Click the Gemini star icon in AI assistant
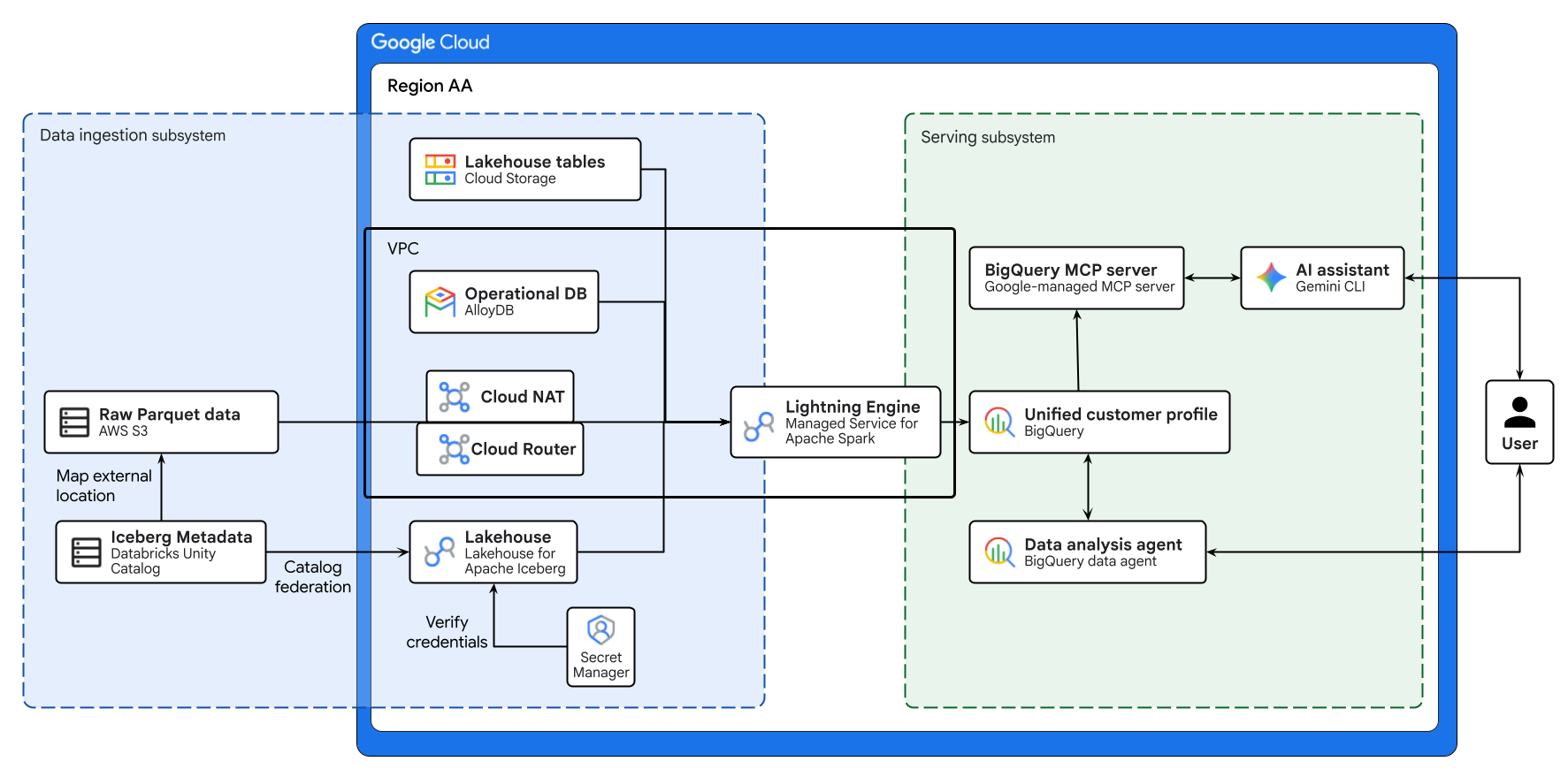Image resolution: width=1568 pixels, height=784 pixels. coord(1271,278)
